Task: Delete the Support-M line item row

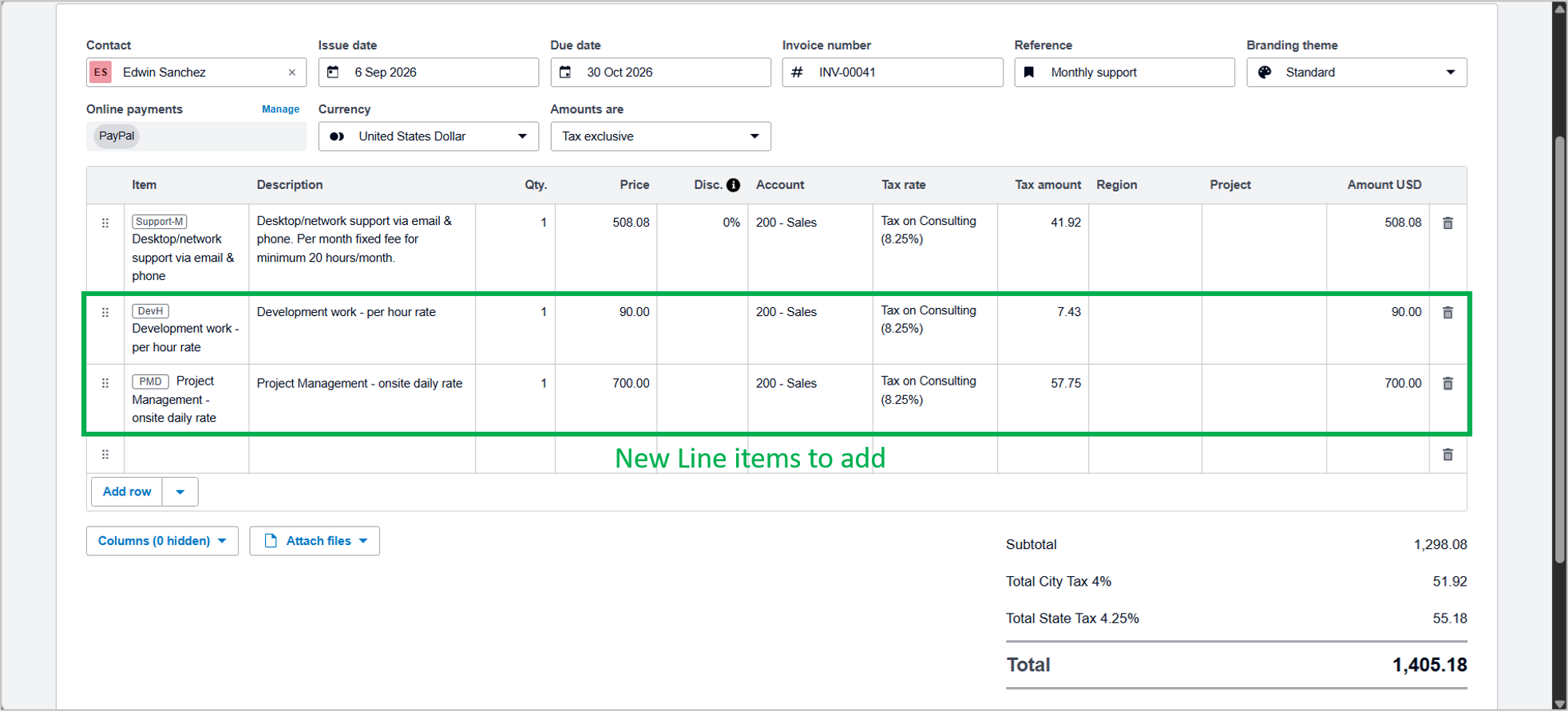Action: pos(1447,223)
